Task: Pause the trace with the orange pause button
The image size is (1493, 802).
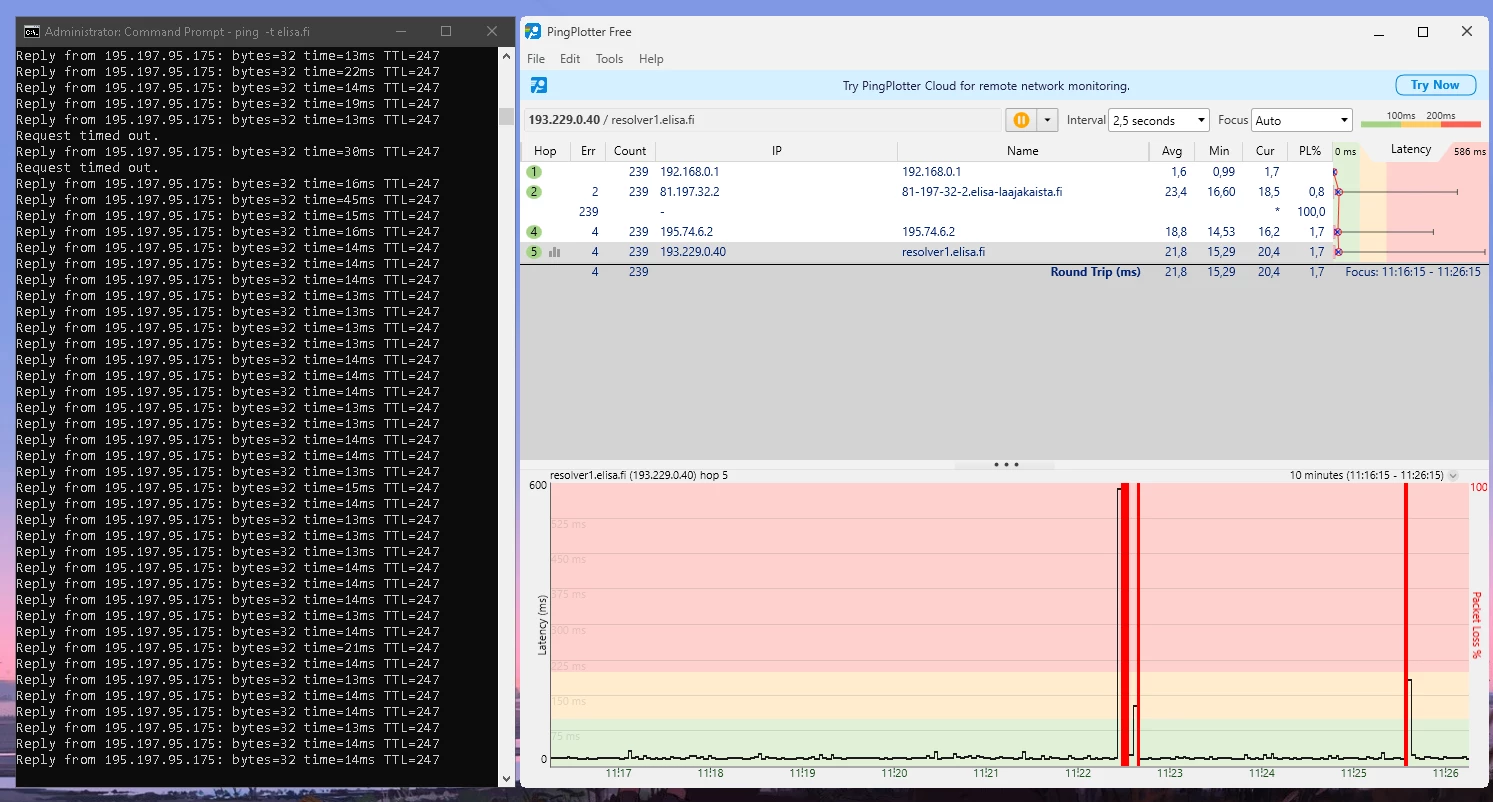Action: (1021, 120)
